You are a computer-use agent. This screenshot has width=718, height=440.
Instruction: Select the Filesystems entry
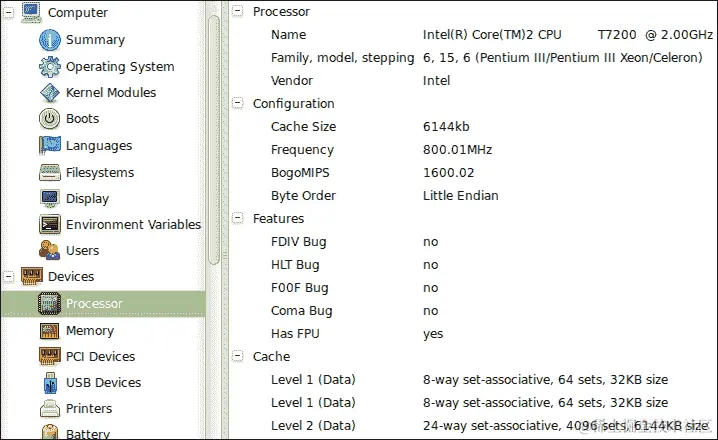100,173
